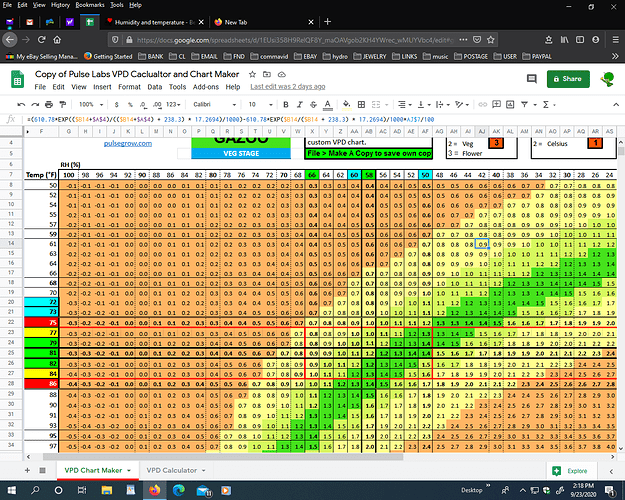Open the Firefox hamburger menu
This screenshot has height=500, width=625.
pos(616,39)
